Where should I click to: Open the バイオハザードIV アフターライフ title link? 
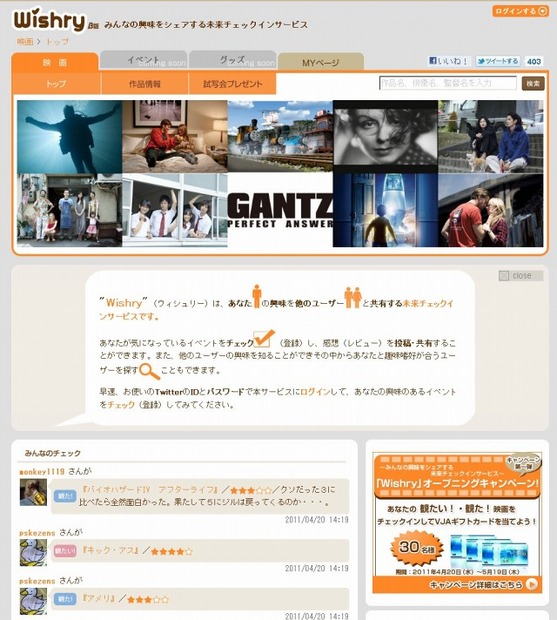click(x=149, y=490)
